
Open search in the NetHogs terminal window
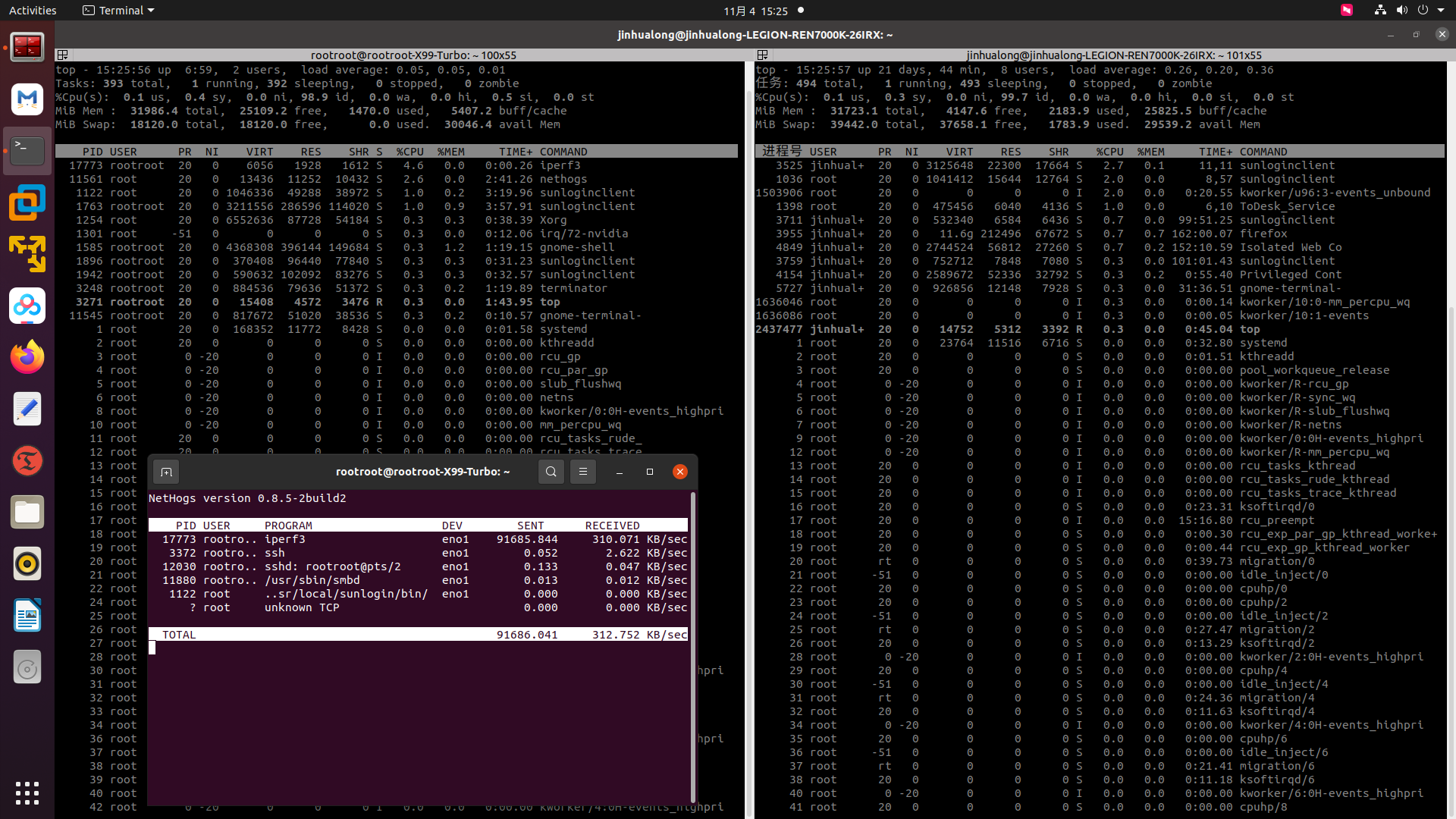coord(551,472)
